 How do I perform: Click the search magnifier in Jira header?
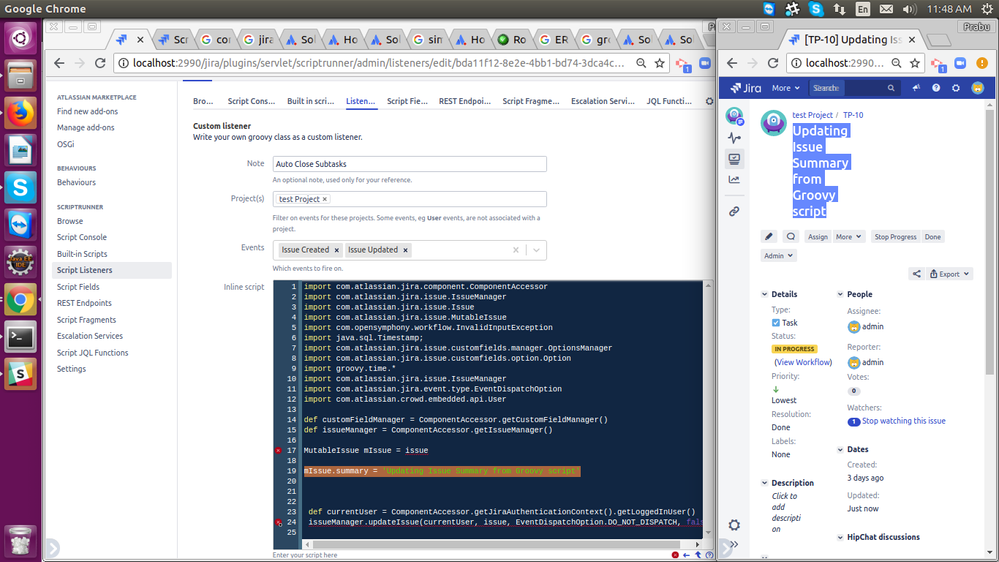click(891, 88)
